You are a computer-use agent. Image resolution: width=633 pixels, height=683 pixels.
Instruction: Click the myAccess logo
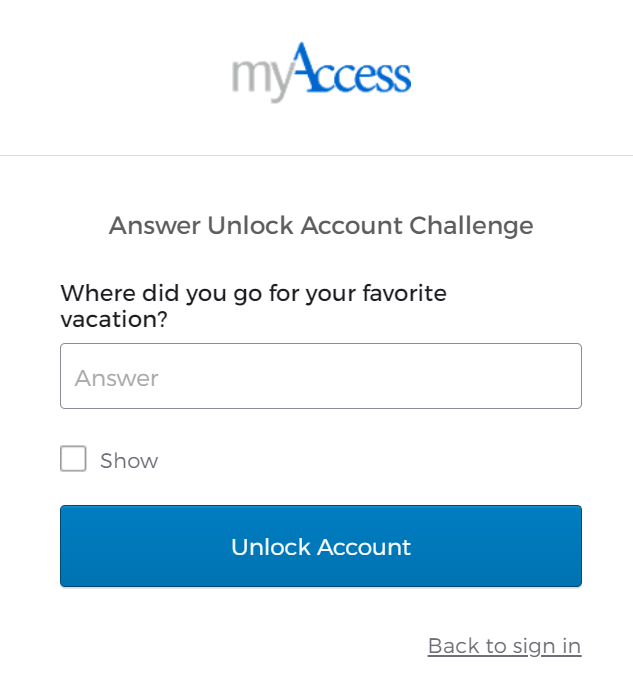click(x=321, y=72)
